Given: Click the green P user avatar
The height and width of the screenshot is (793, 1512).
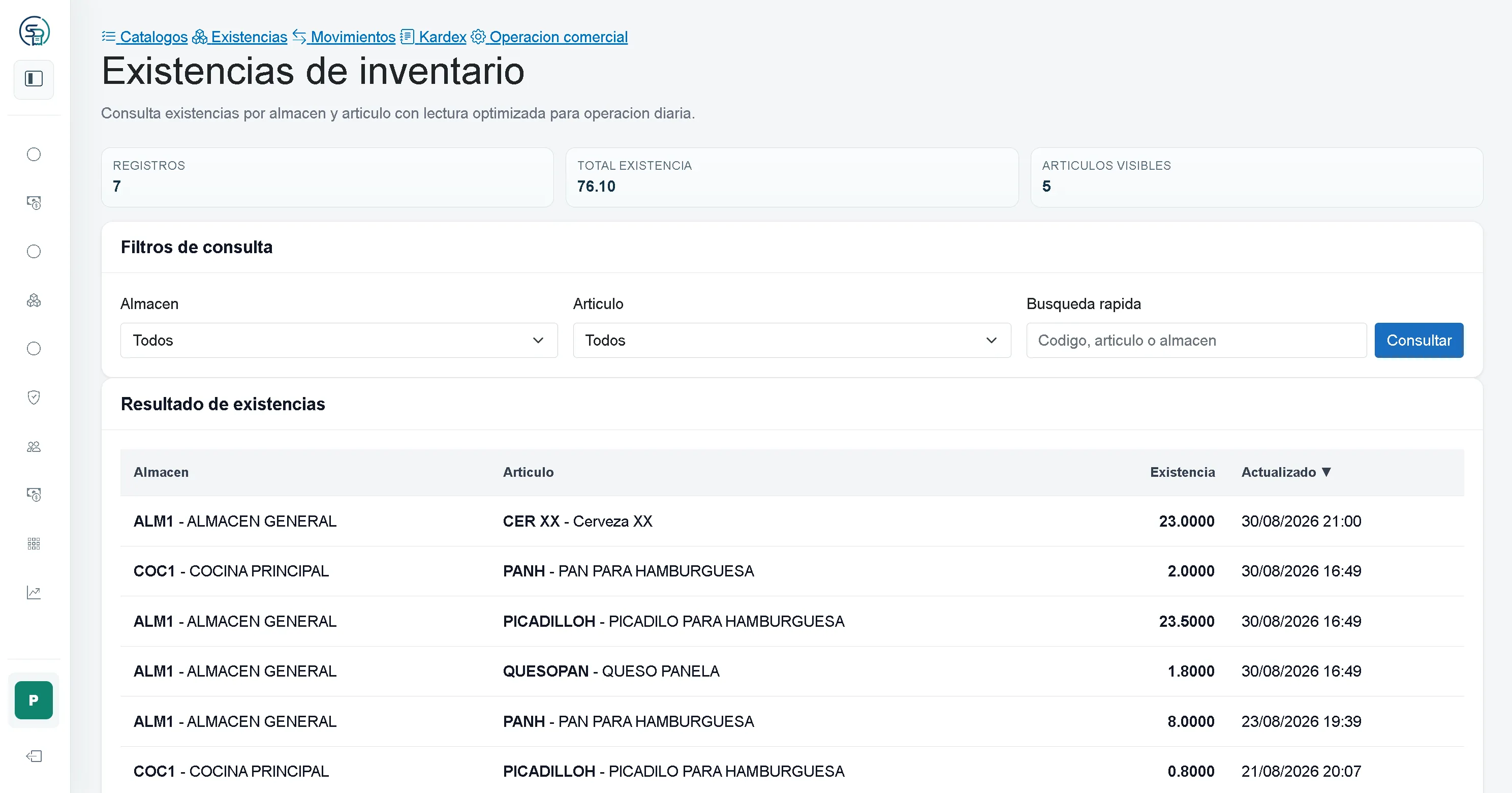Looking at the screenshot, I should pos(34,699).
